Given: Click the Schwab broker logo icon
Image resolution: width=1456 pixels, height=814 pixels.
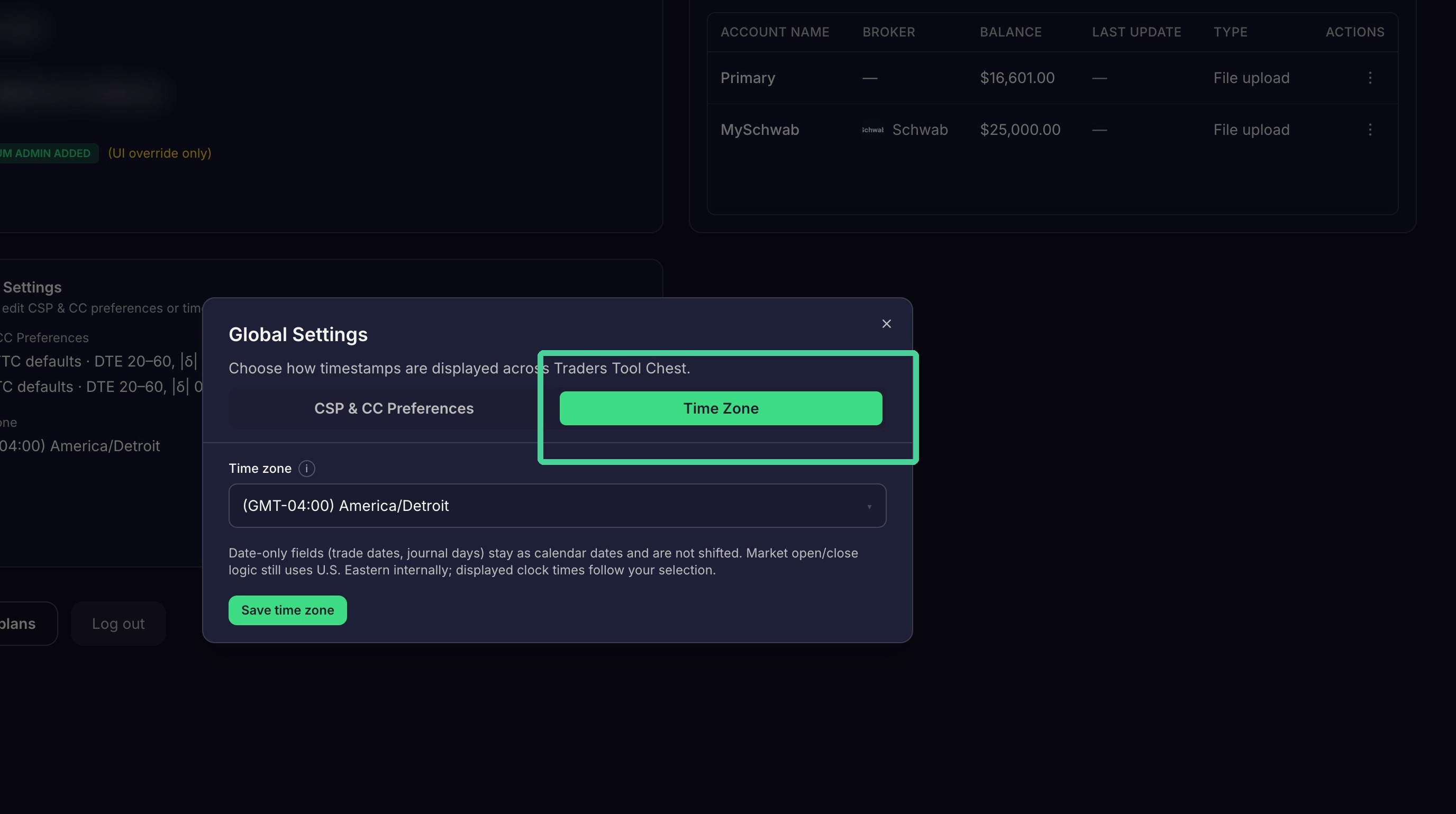Looking at the screenshot, I should coord(872,130).
